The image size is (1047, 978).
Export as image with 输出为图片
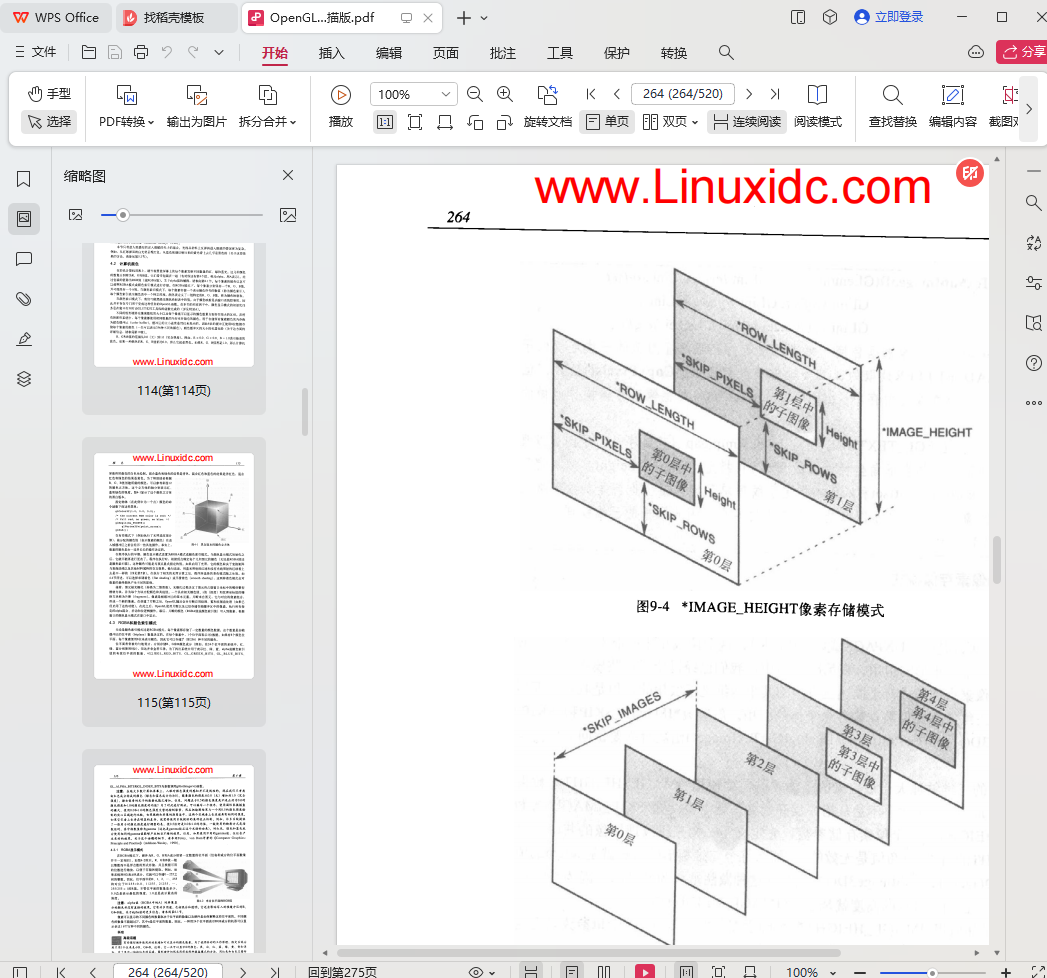(x=196, y=107)
